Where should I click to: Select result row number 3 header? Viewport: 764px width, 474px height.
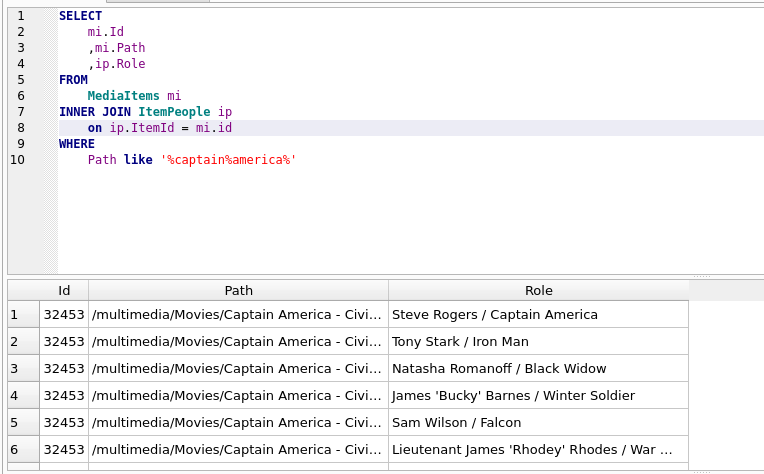(23, 369)
